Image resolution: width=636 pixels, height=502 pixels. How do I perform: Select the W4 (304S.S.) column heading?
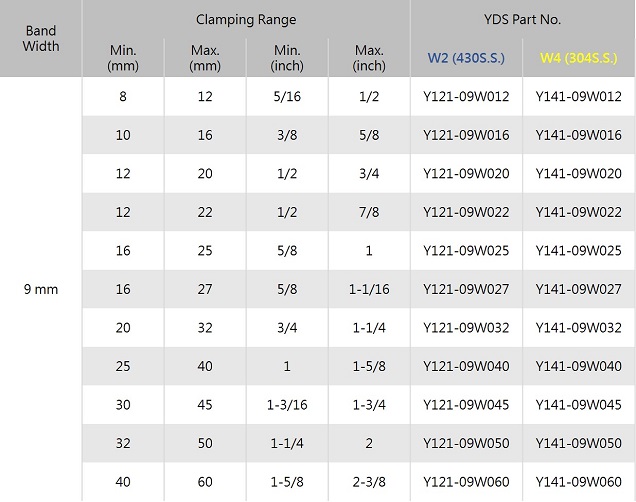(579, 58)
